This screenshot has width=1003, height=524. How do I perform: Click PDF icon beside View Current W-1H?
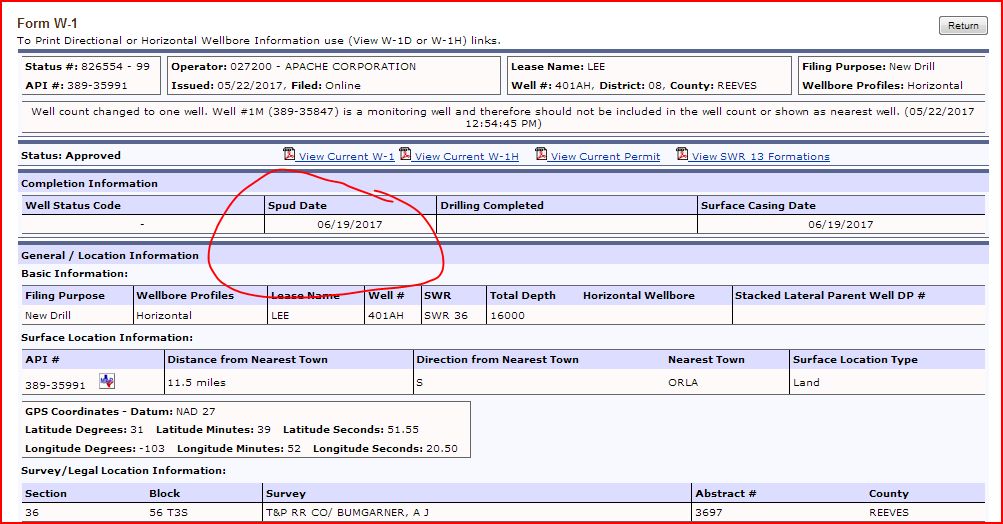(x=405, y=154)
